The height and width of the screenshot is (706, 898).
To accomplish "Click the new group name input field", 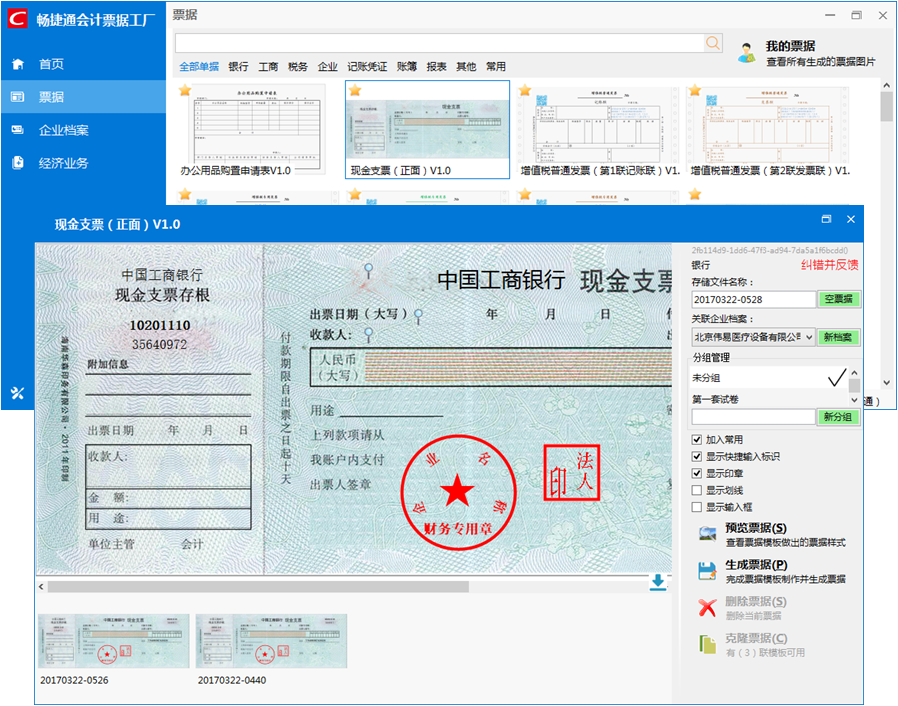I will pyautogui.click(x=754, y=417).
